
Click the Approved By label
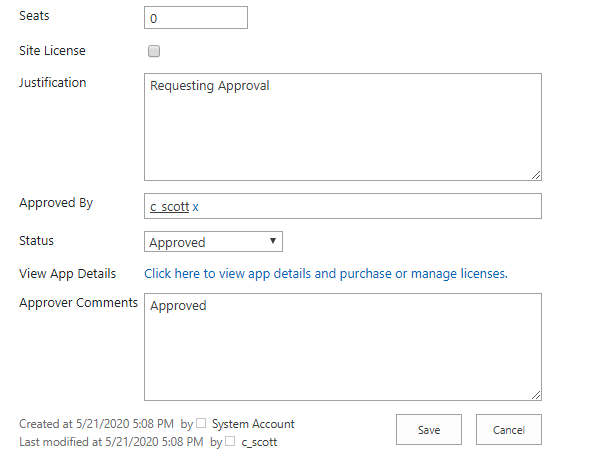56,203
